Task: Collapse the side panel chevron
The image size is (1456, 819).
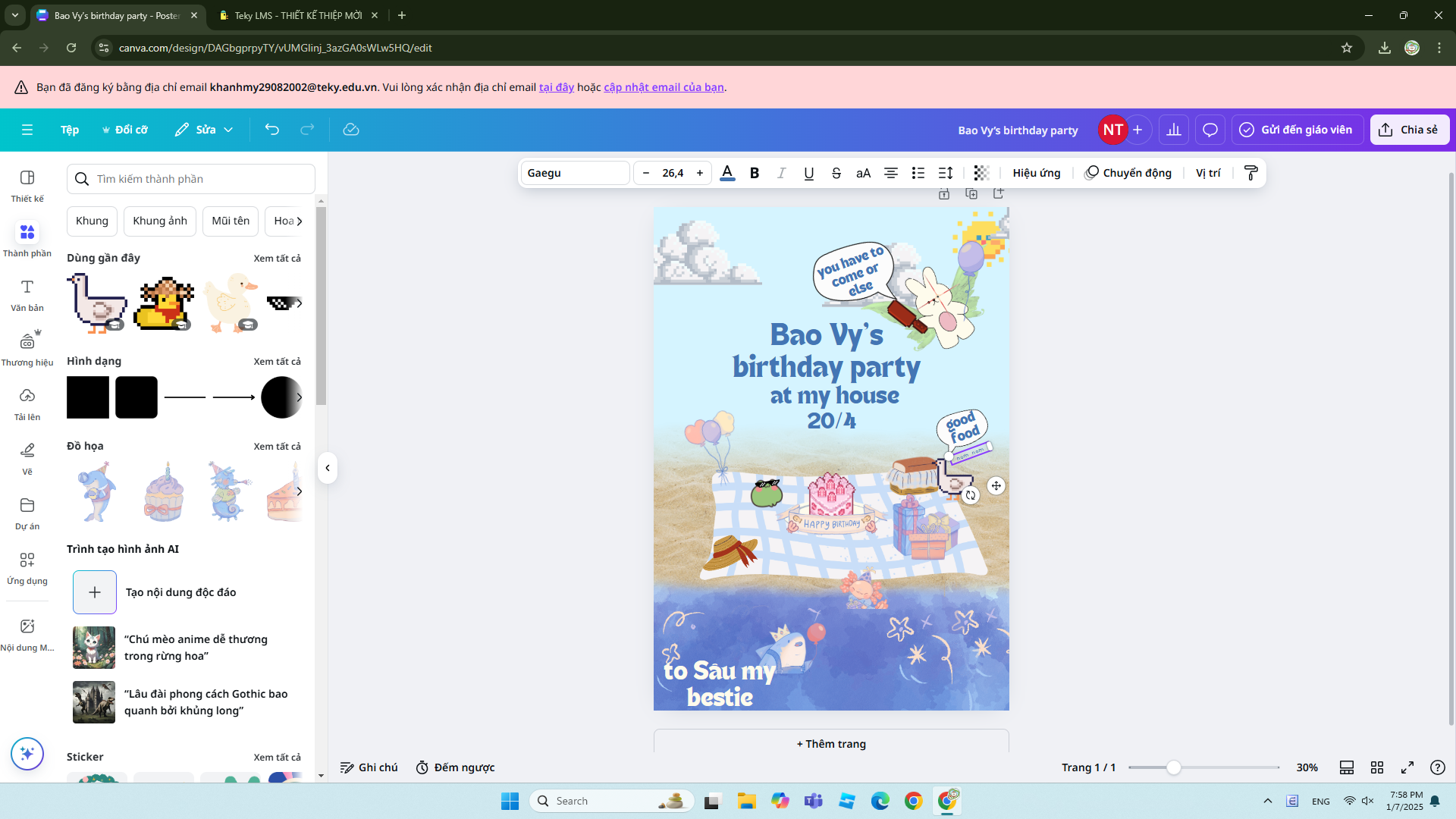Action: click(x=328, y=468)
